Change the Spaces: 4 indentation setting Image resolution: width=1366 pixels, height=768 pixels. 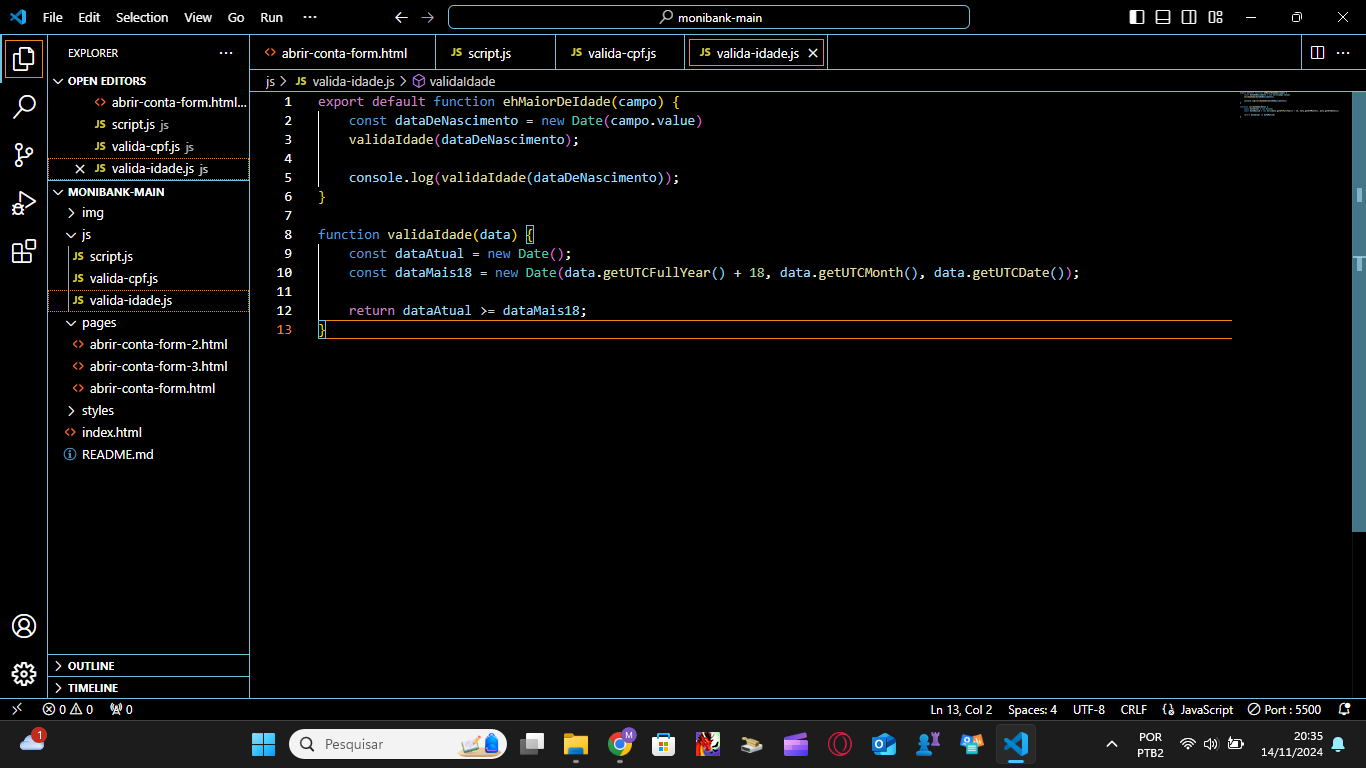click(1032, 709)
